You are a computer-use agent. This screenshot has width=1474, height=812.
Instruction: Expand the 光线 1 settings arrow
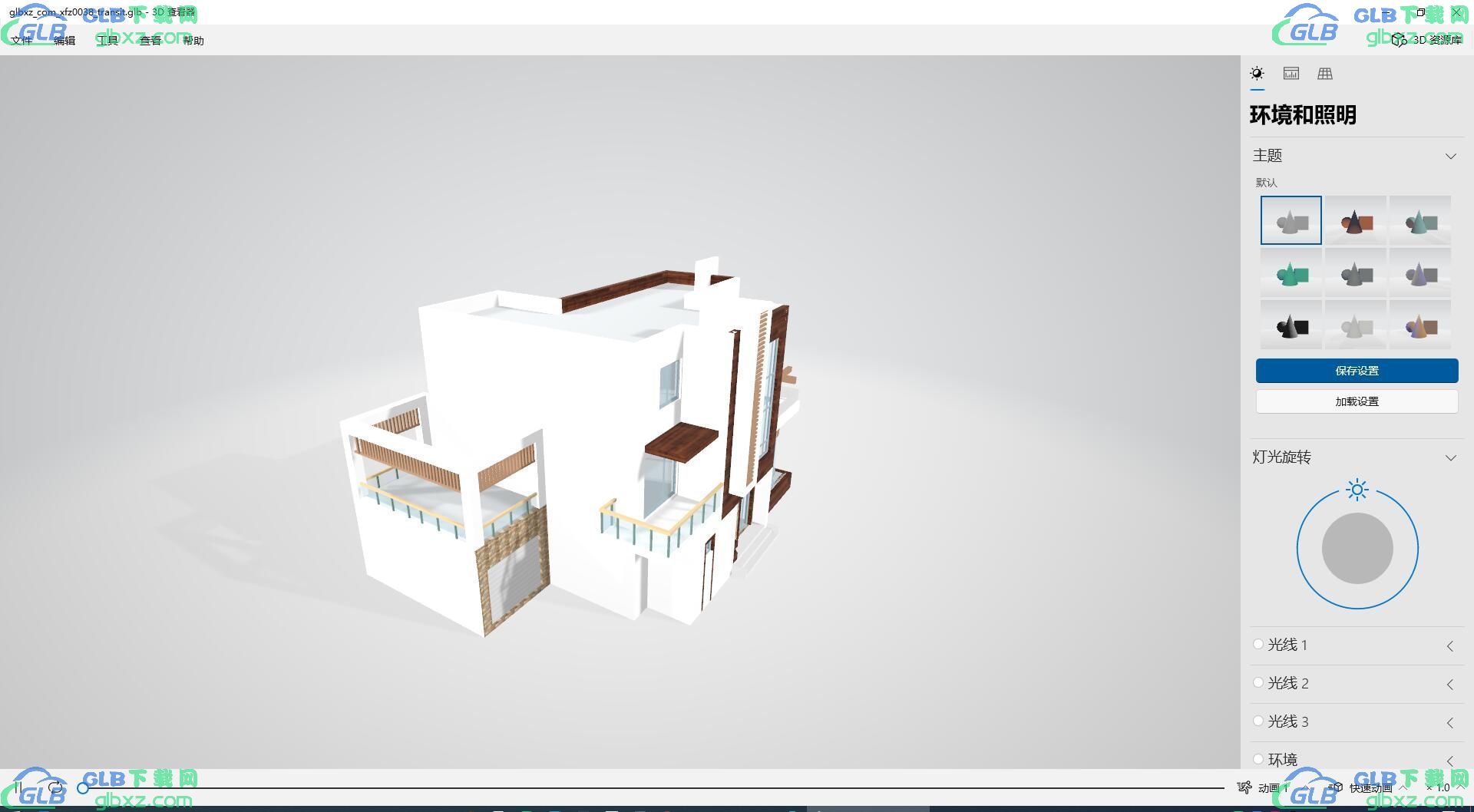click(1450, 646)
